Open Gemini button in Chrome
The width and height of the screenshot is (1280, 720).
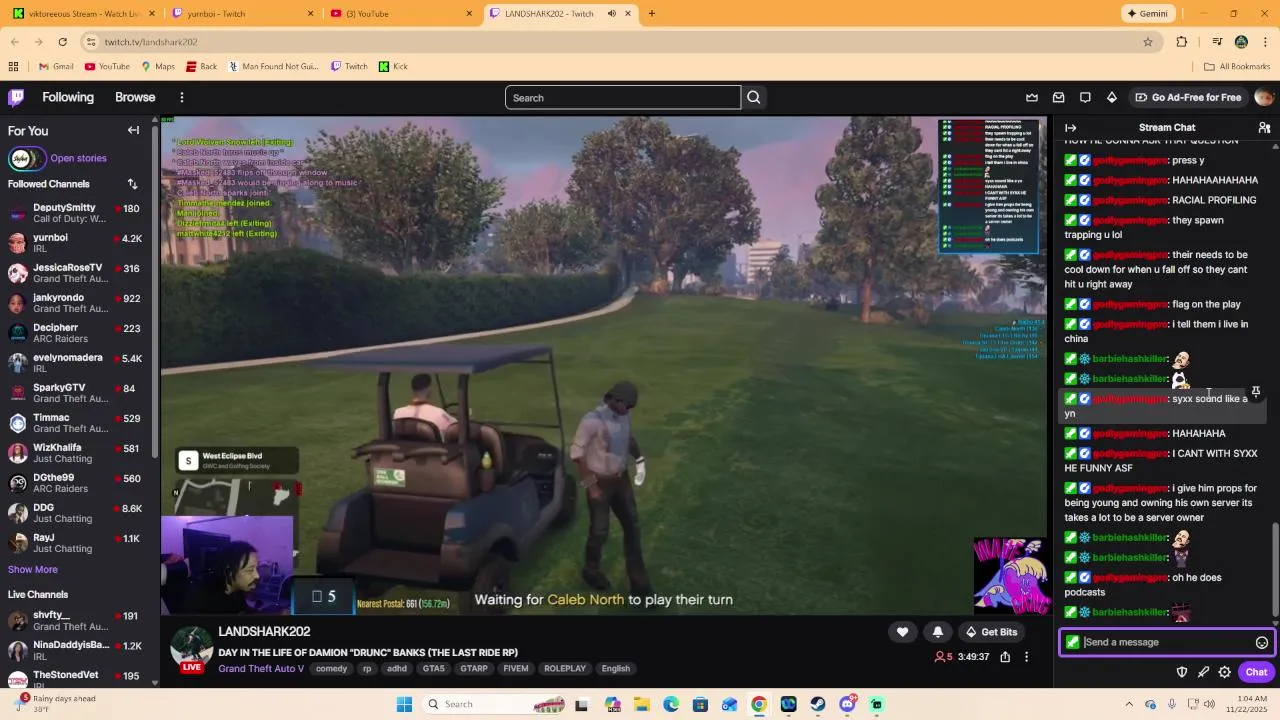point(1147,13)
